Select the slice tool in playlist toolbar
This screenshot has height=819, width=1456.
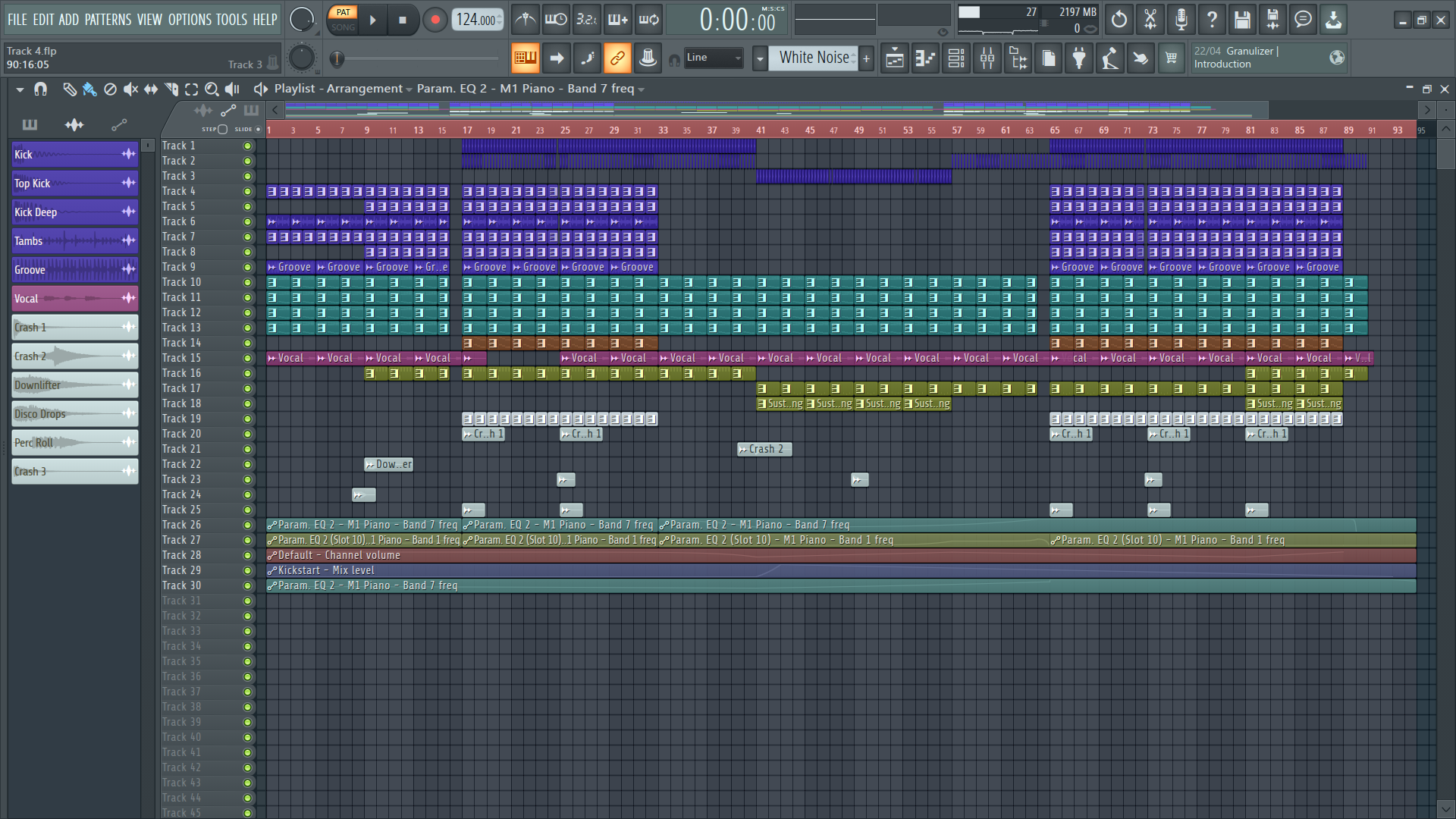click(x=171, y=89)
